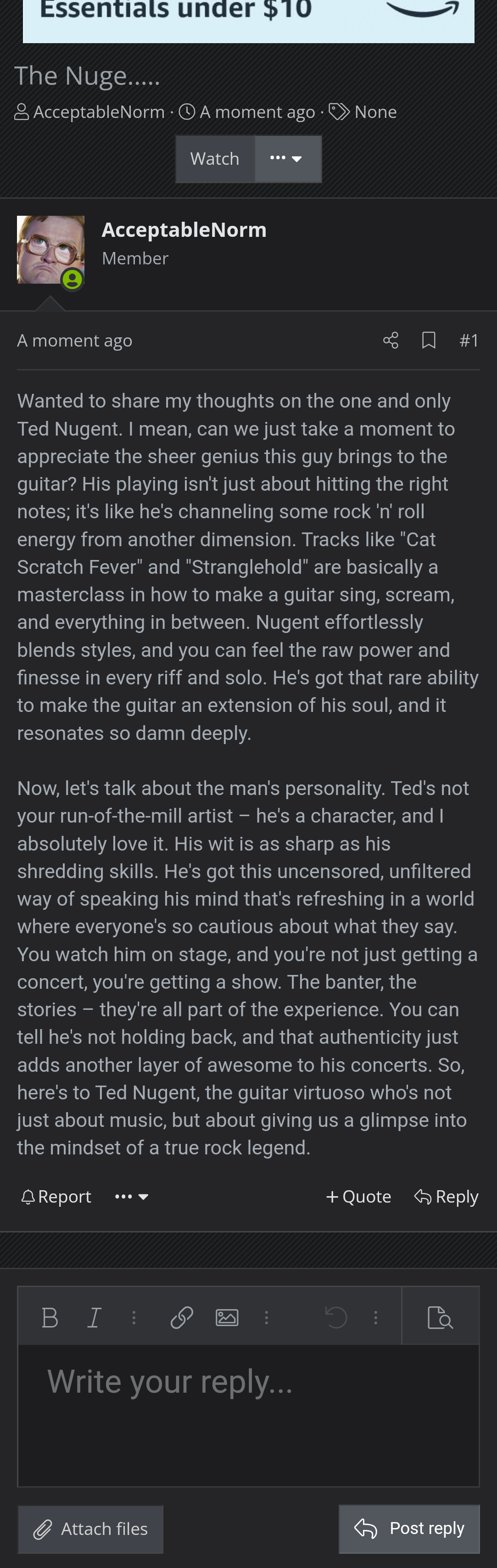497x1568 pixels.
Task: Bookmark the post with the bookmark icon
Action: click(x=429, y=340)
